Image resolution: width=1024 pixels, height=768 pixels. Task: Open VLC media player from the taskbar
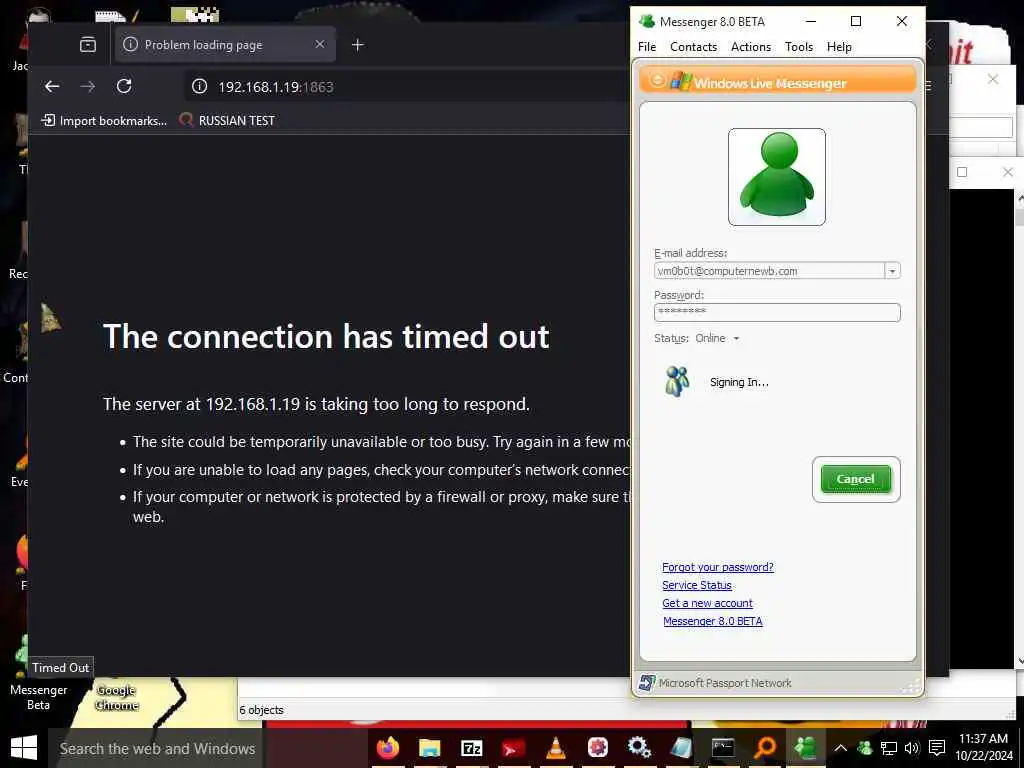click(x=556, y=748)
